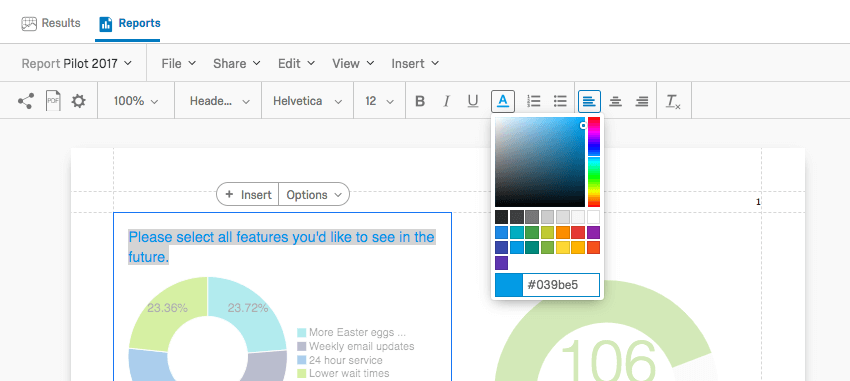Viewport: 850px width, 381px height.
Task: Insert a bulleted list
Action: [x=560, y=101]
